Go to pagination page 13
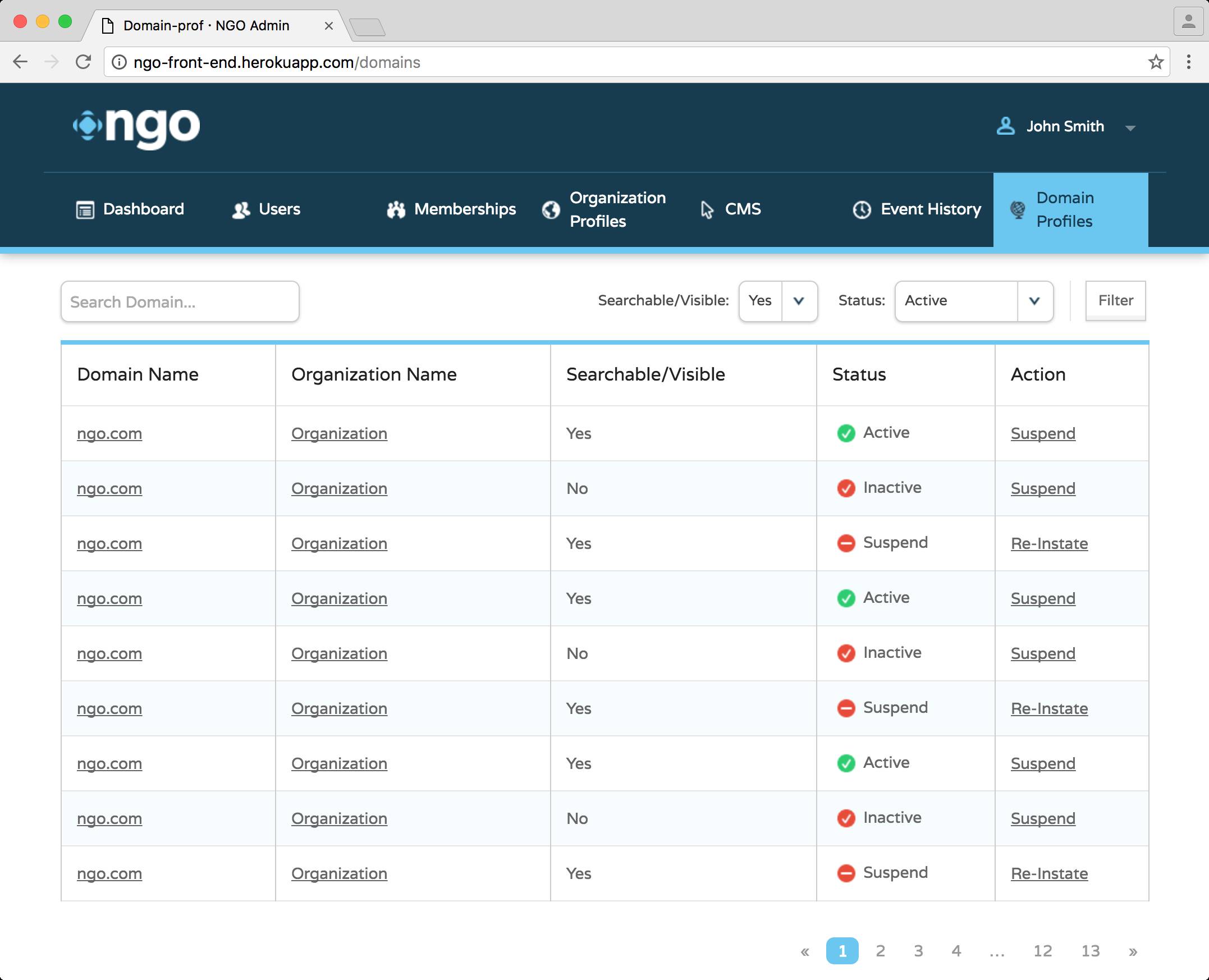Viewport: 1209px width, 980px height. 1090,951
